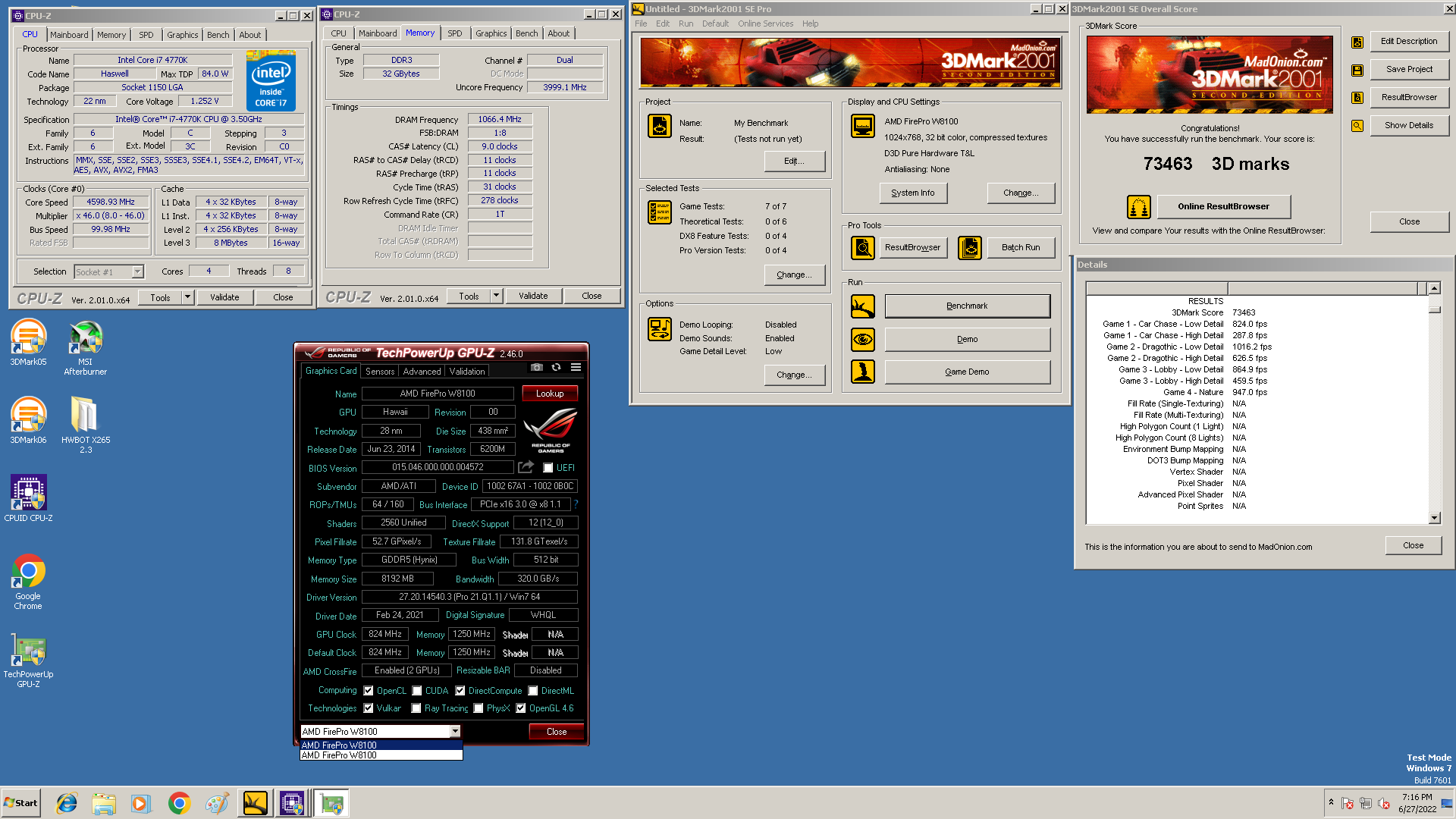Open HWBOT X265 2.3 folder icon
The height and width of the screenshot is (819, 1456).
tap(85, 425)
